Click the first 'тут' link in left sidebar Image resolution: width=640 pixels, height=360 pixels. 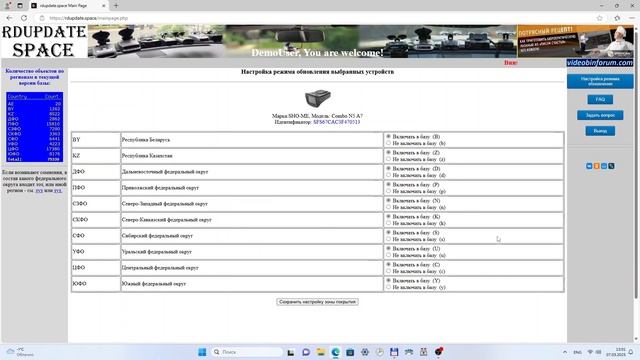coord(39,191)
